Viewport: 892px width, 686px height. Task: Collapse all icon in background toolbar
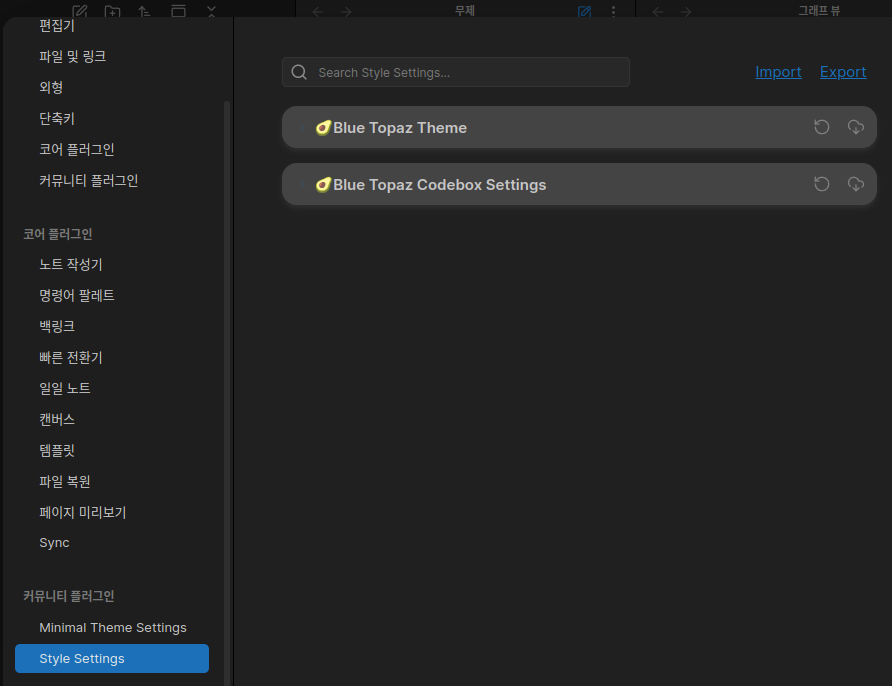point(211,11)
